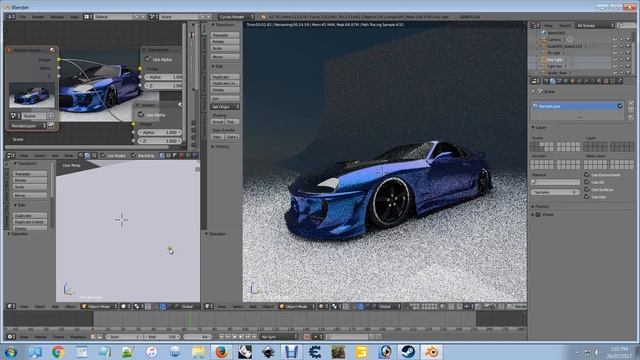Click the Z value field in Viewer node

(x=160, y=141)
